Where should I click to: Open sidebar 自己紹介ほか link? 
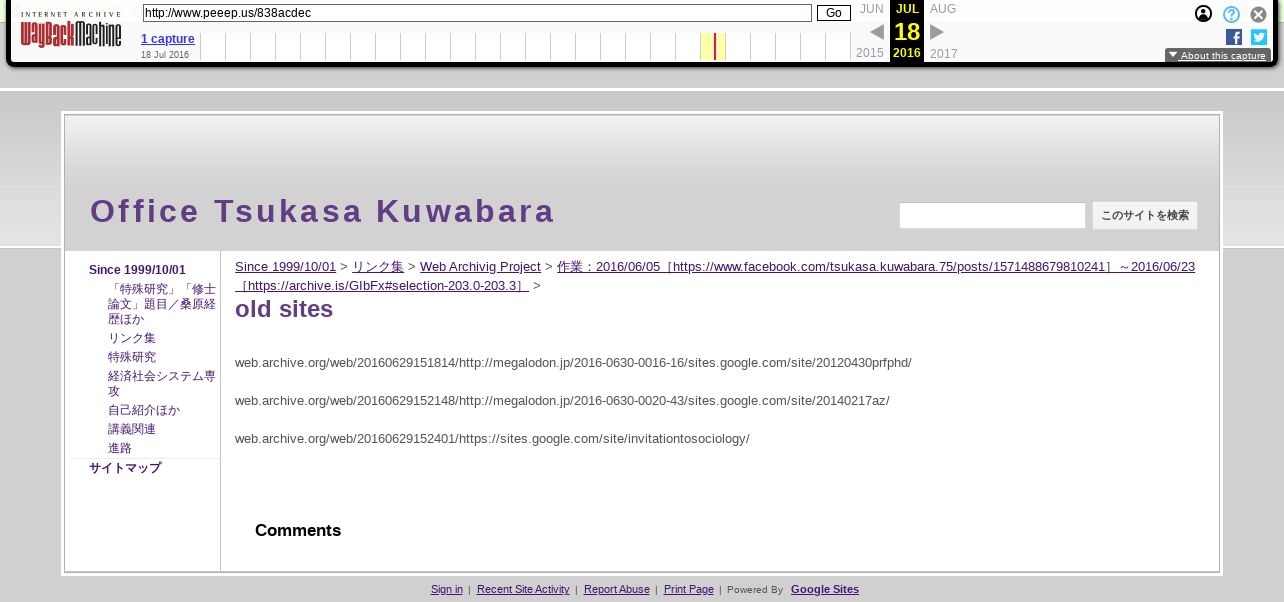tap(144, 410)
